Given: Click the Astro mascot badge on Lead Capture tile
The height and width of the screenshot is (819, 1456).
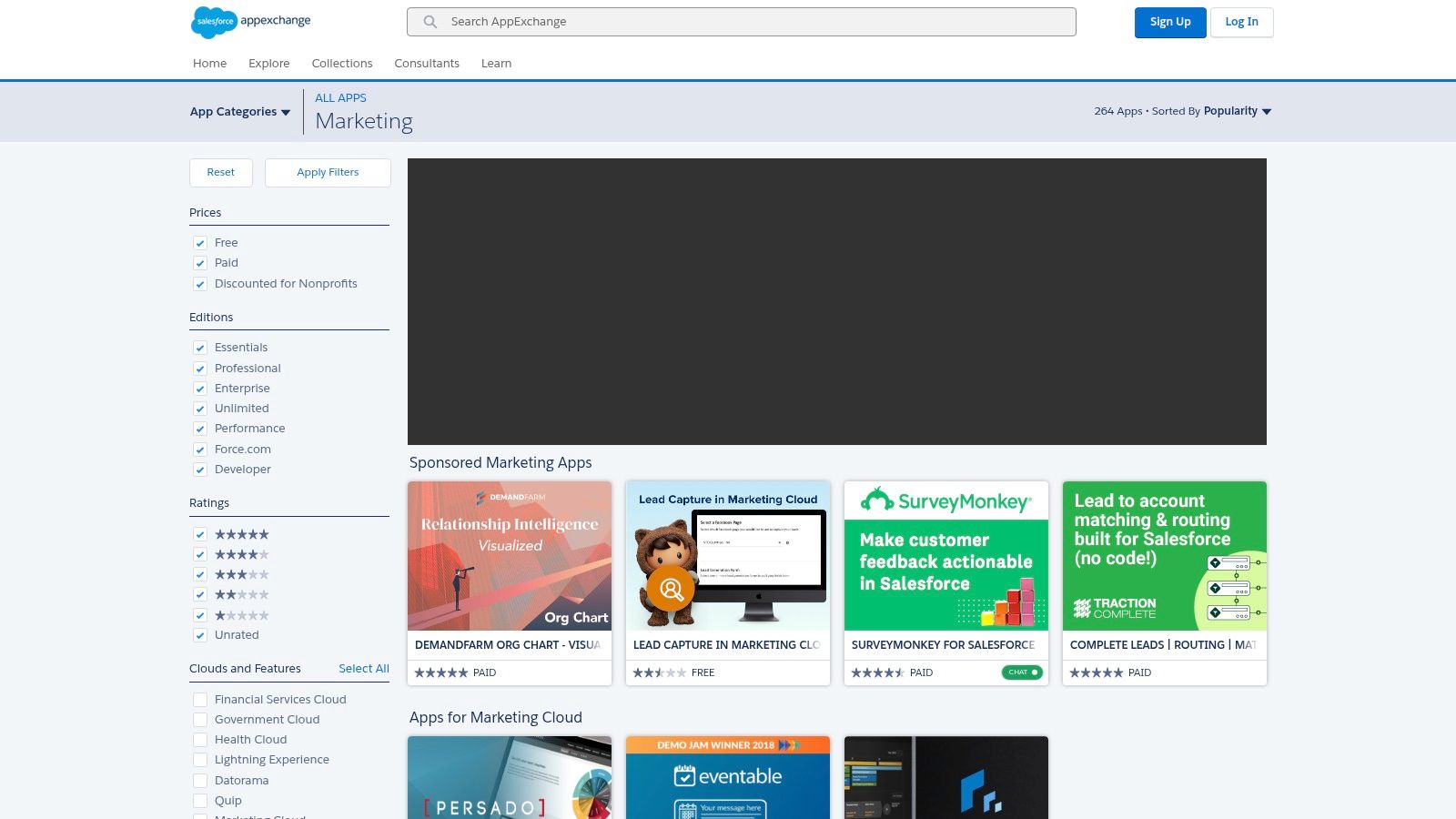Looking at the screenshot, I should 670,589.
